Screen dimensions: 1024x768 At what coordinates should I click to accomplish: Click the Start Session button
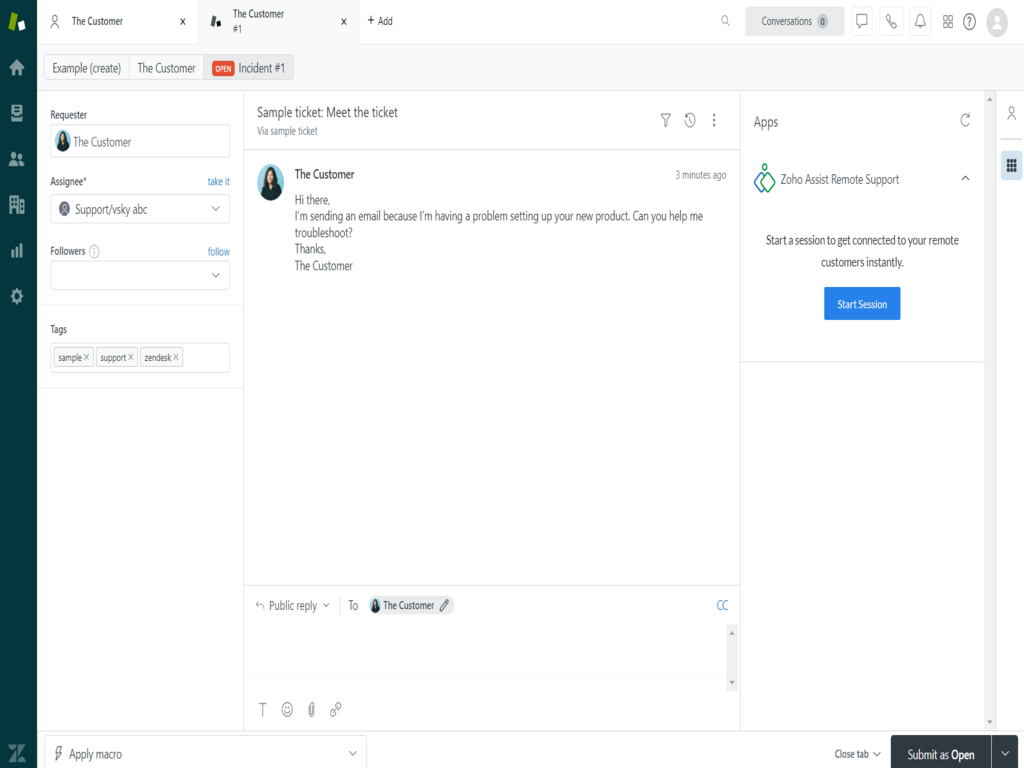coord(862,304)
